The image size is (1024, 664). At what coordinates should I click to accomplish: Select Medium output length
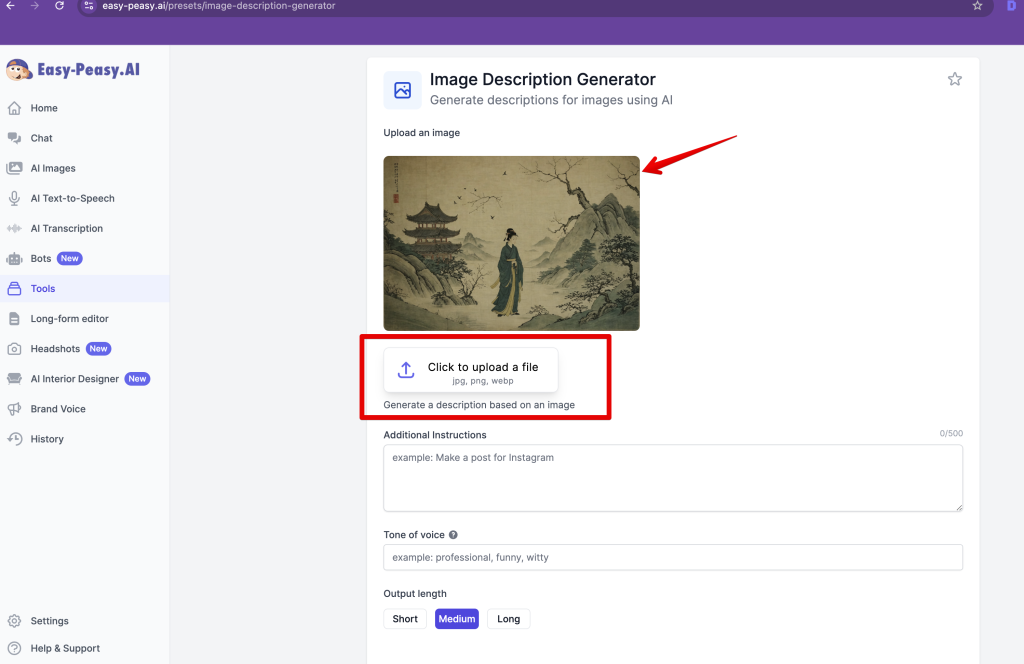point(457,619)
